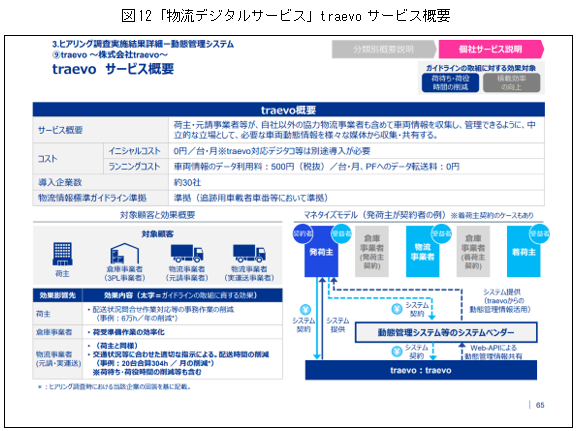Click the 物流情報標準ガイドライン準拠 label
The image size is (579, 431).
pyautogui.click(x=92, y=198)
